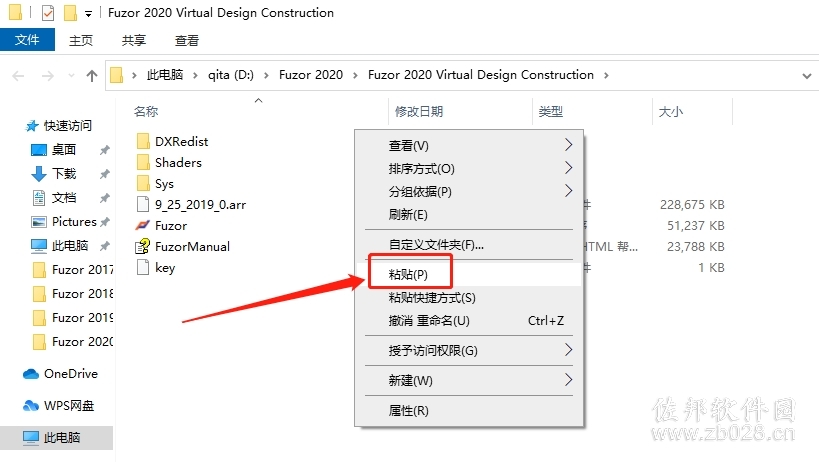Open the 文件 ribbon tab
Image resolution: width=819 pixels, height=462 pixels.
coord(27,40)
